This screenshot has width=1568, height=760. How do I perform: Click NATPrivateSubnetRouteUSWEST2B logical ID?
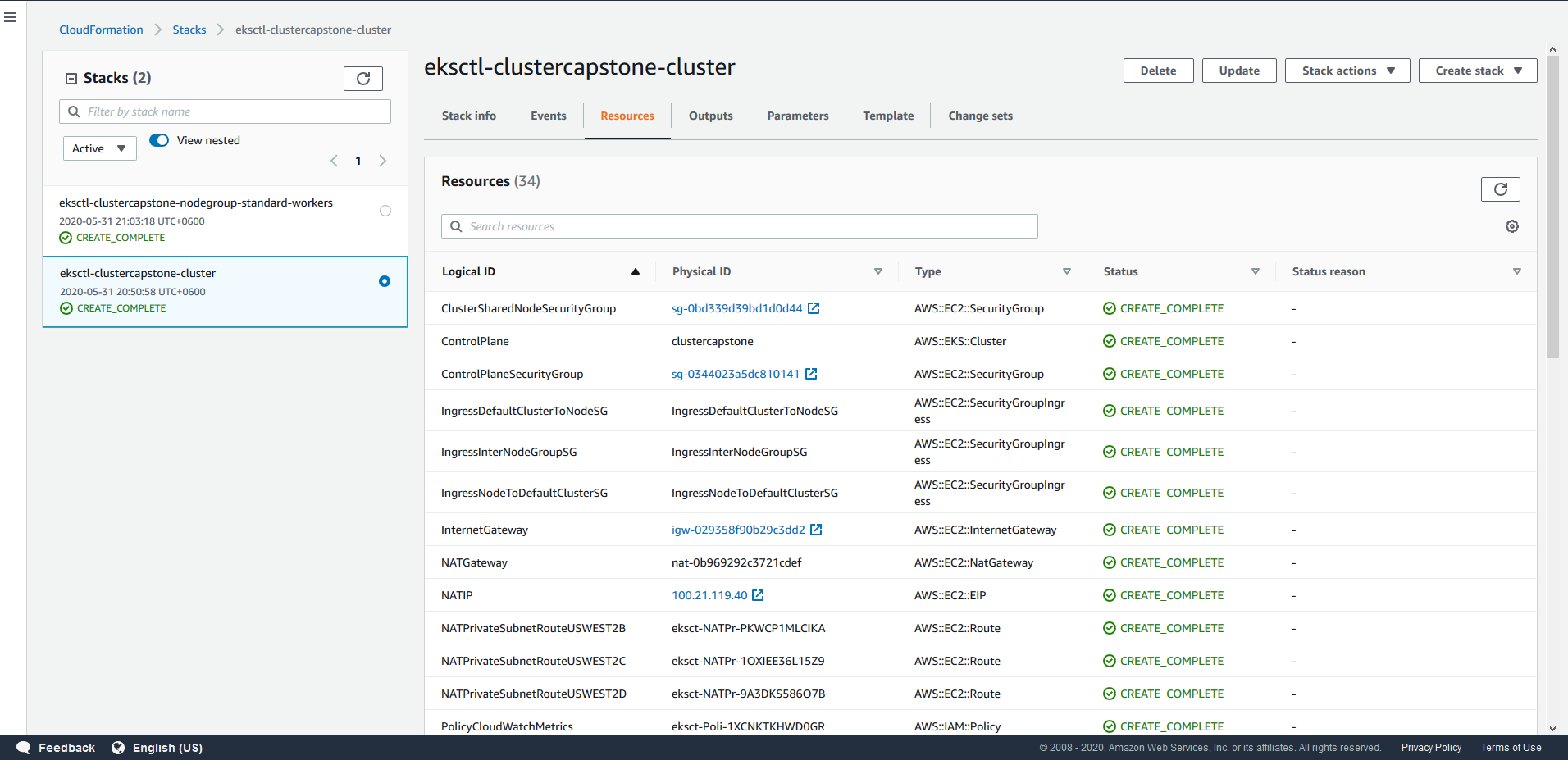(533, 628)
